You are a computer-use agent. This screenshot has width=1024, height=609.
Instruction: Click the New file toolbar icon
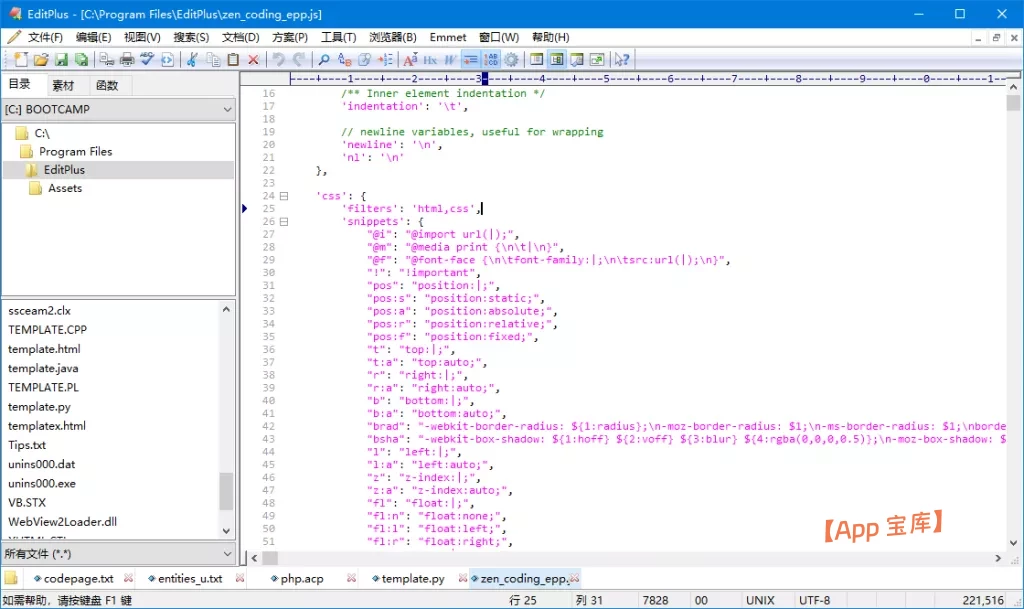(22, 60)
